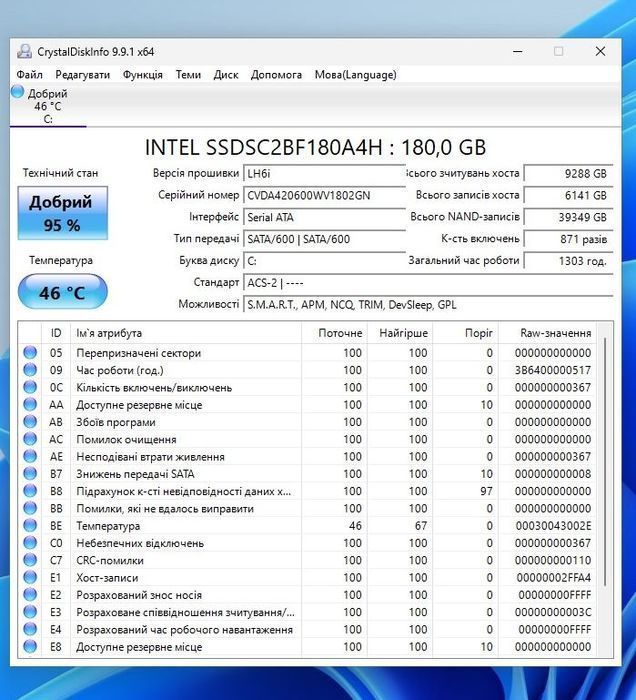This screenshot has height=700, width=636.
Task: Open the Теми menu
Action: tap(188, 75)
